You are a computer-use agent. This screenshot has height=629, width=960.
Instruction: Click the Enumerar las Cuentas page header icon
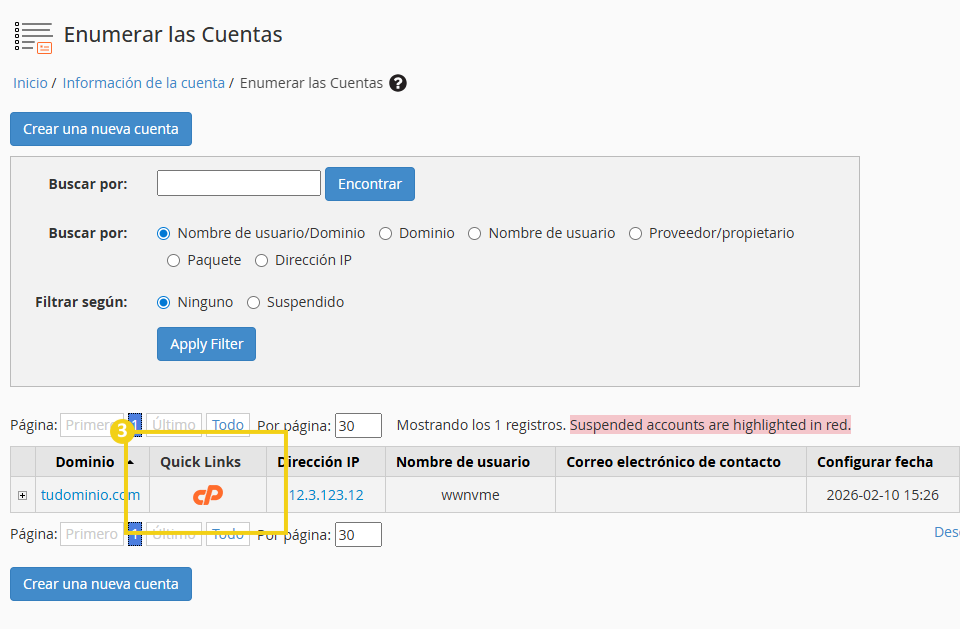34,34
